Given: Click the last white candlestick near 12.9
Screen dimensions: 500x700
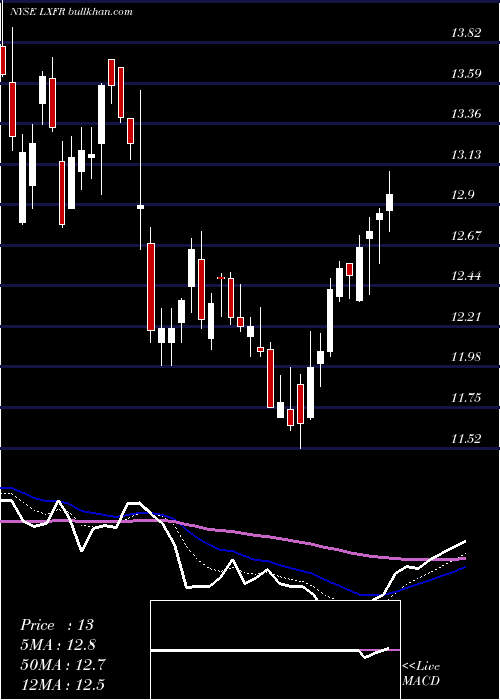Looking at the screenshot, I should point(389,202).
